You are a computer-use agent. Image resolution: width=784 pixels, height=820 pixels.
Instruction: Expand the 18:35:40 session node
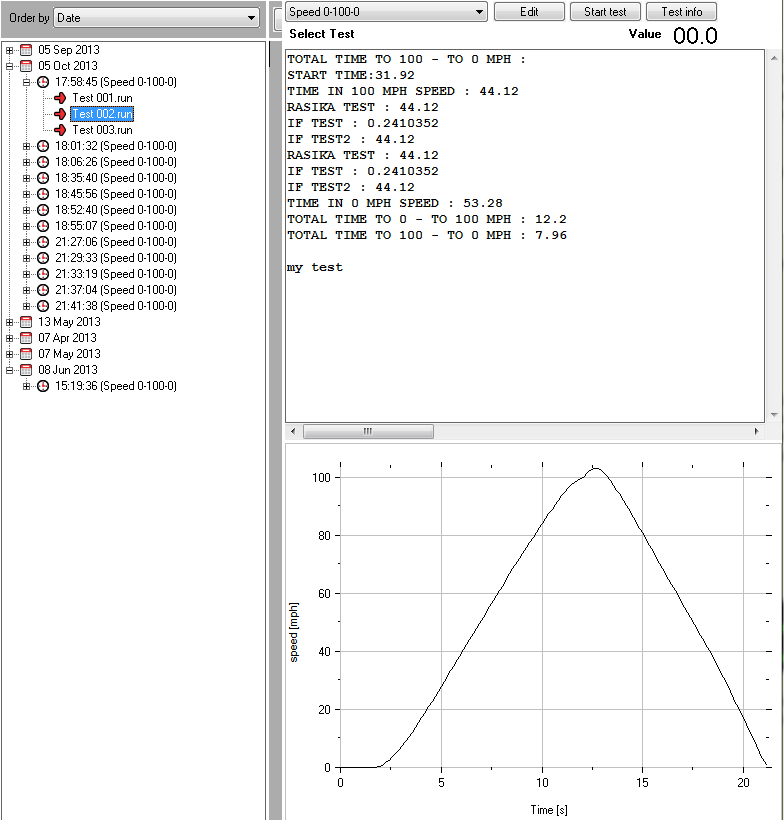point(27,178)
